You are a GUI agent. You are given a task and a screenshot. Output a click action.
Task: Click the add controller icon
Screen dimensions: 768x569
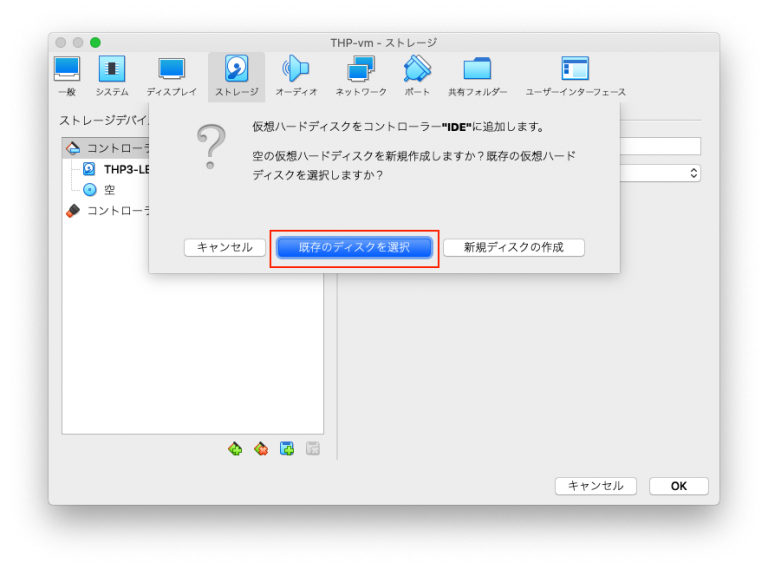pyautogui.click(x=235, y=448)
